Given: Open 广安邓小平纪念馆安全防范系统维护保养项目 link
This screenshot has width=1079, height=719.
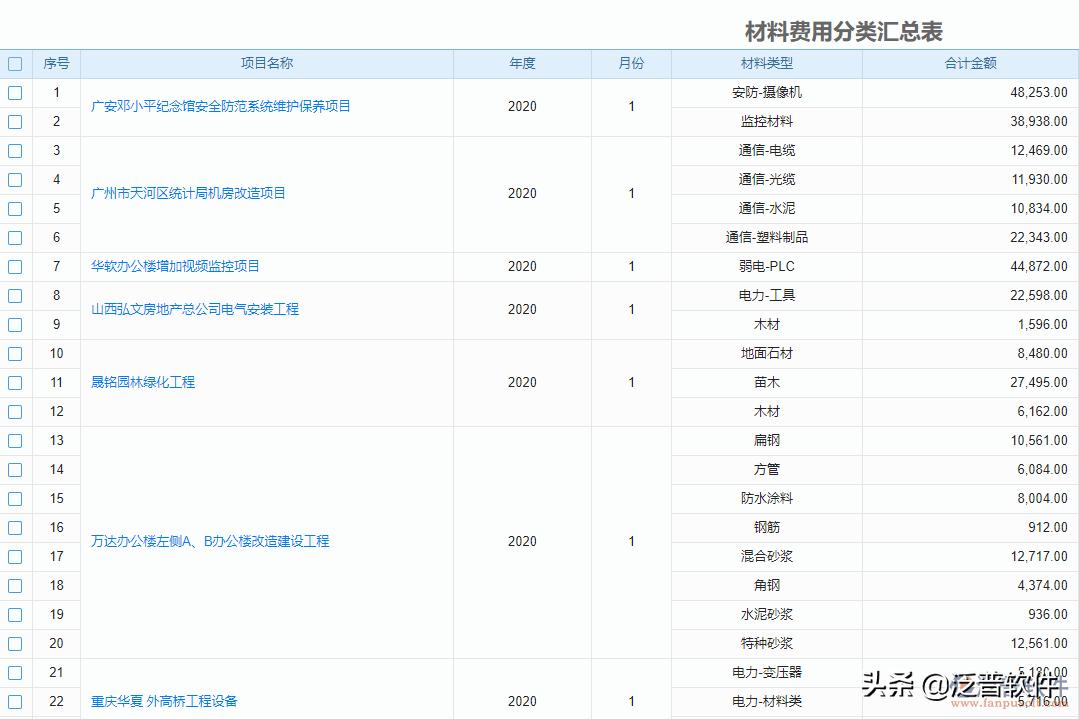Looking at the screenshot, I should (x=220, y=106).
